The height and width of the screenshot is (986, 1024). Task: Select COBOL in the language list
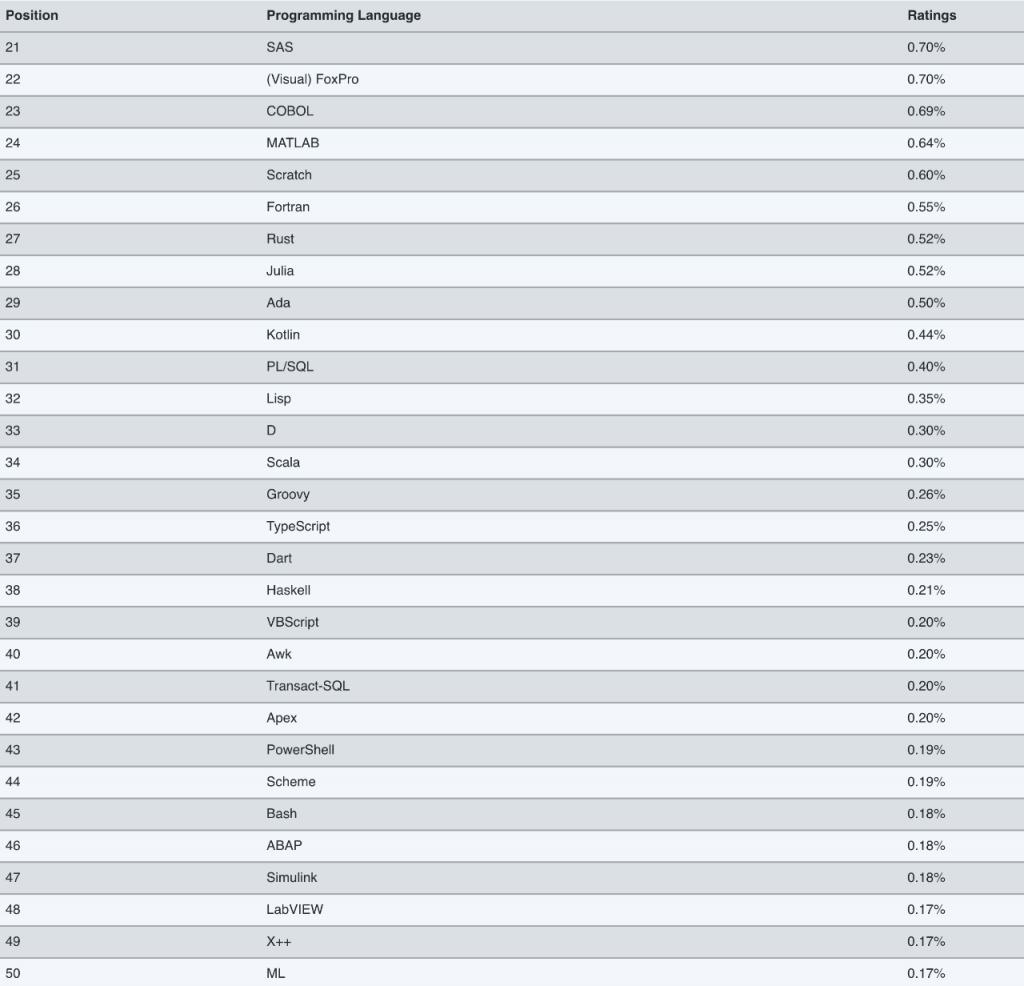(x=289, y=111)
